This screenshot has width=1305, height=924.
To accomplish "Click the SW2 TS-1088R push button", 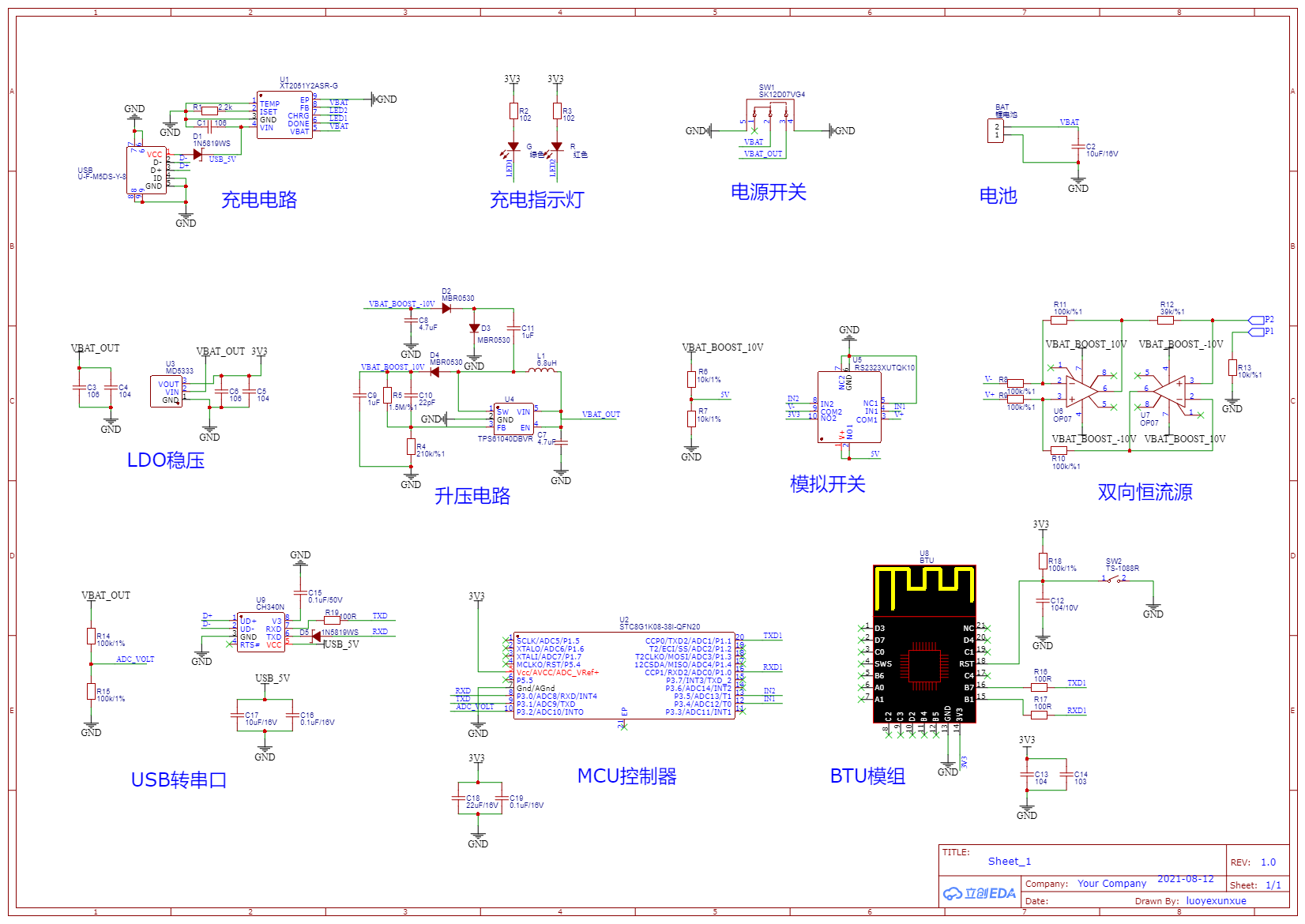I will click(x=1114, y=580).
